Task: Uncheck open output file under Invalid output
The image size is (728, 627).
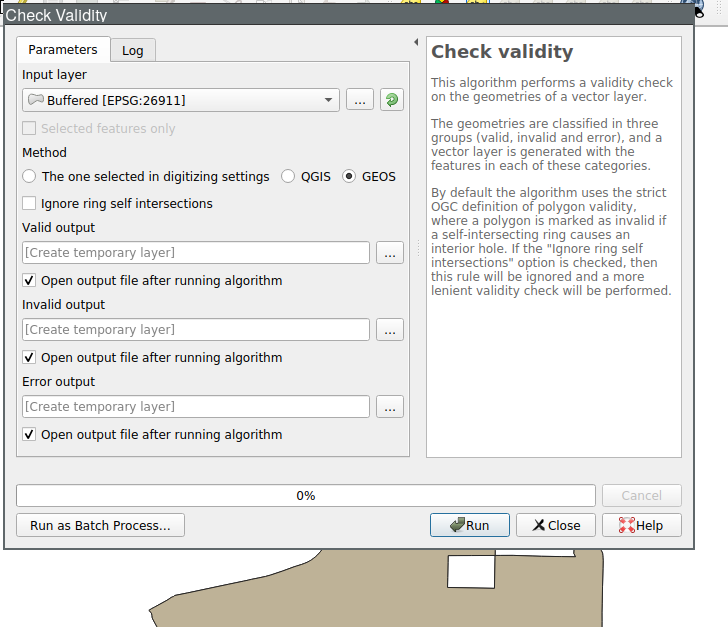Action: point(30,358)
